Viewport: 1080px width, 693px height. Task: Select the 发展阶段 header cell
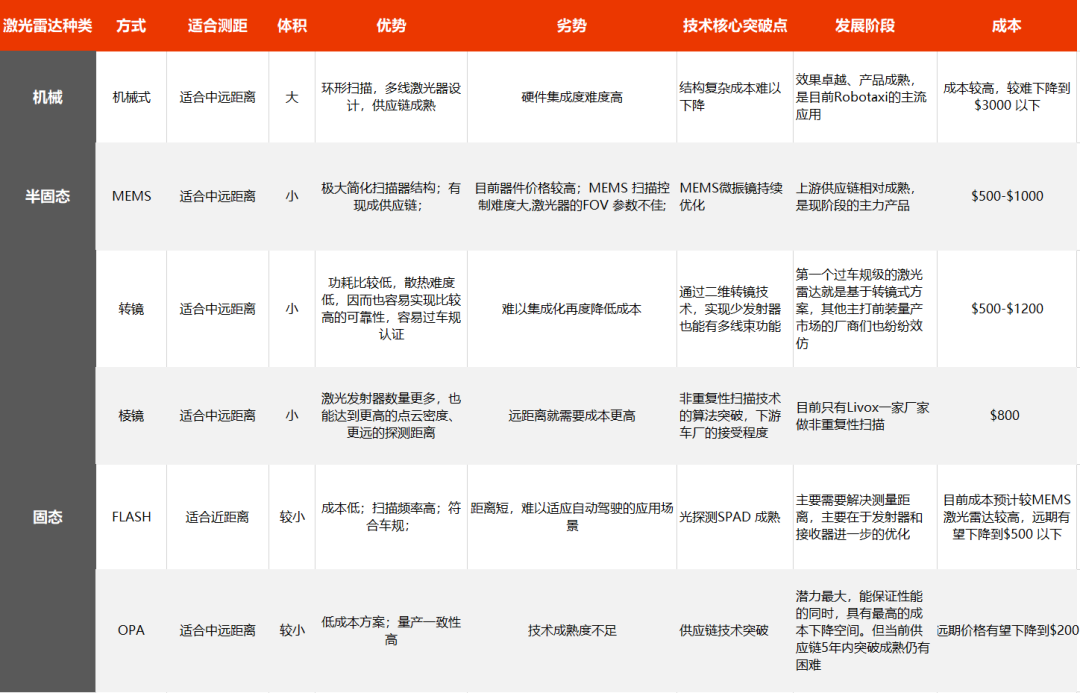coord(865,25)
